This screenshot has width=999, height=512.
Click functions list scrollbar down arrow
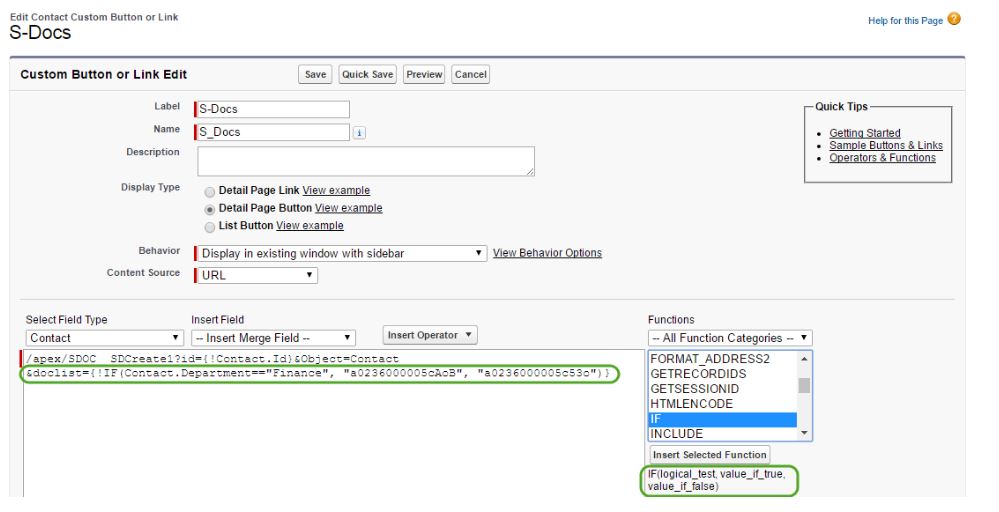click(804, 433)
